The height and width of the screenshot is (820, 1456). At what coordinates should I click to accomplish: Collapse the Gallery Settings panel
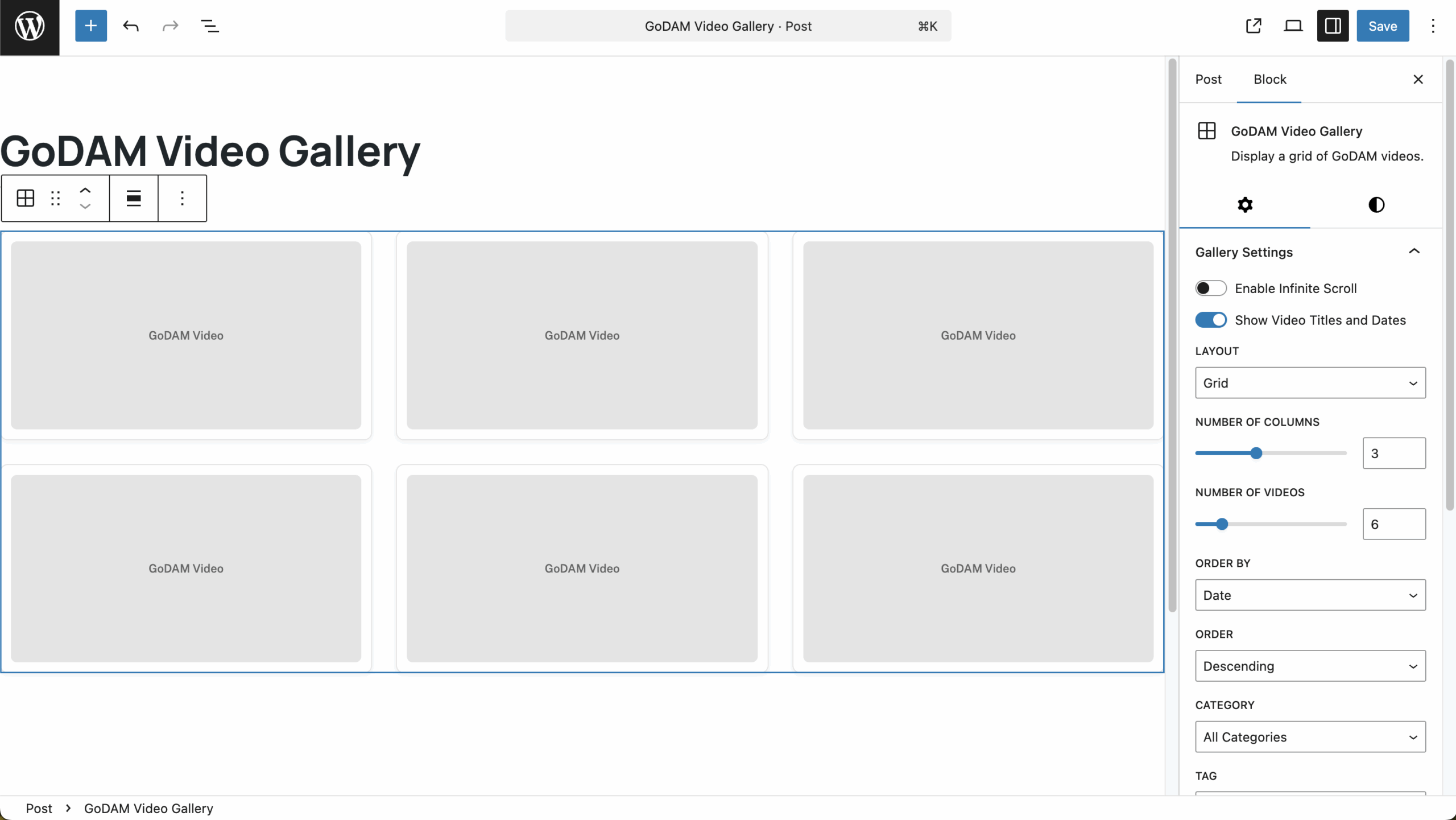tap(1414, 252)
